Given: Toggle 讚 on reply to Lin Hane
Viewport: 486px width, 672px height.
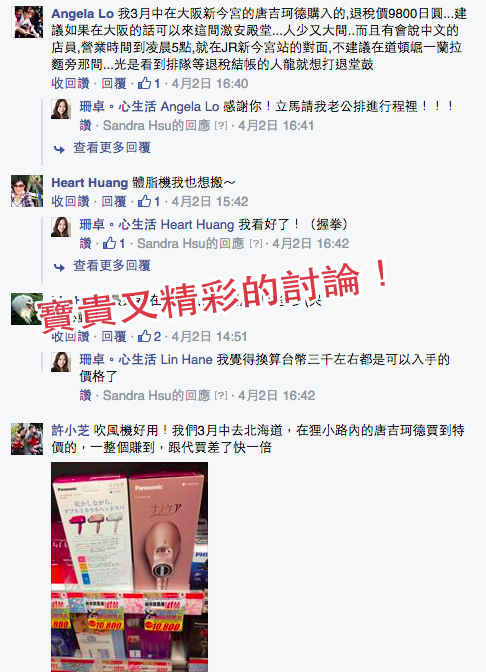Looking at the screenshot, I should (85, 395).
